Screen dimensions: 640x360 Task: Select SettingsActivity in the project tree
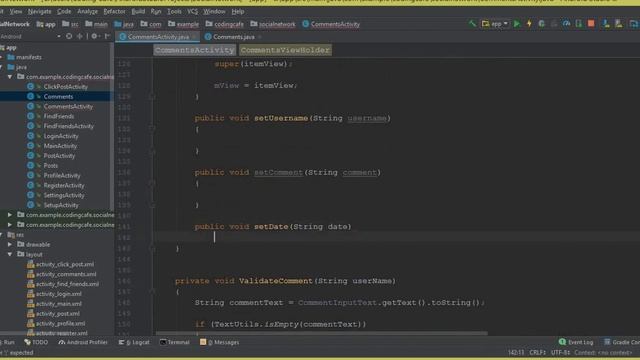(64, 195)
